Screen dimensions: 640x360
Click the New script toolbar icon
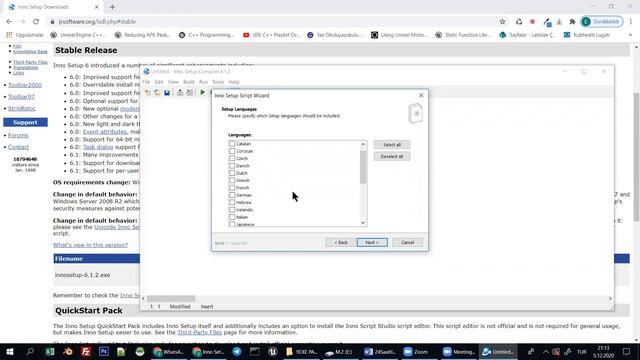[x=148, y=93]
